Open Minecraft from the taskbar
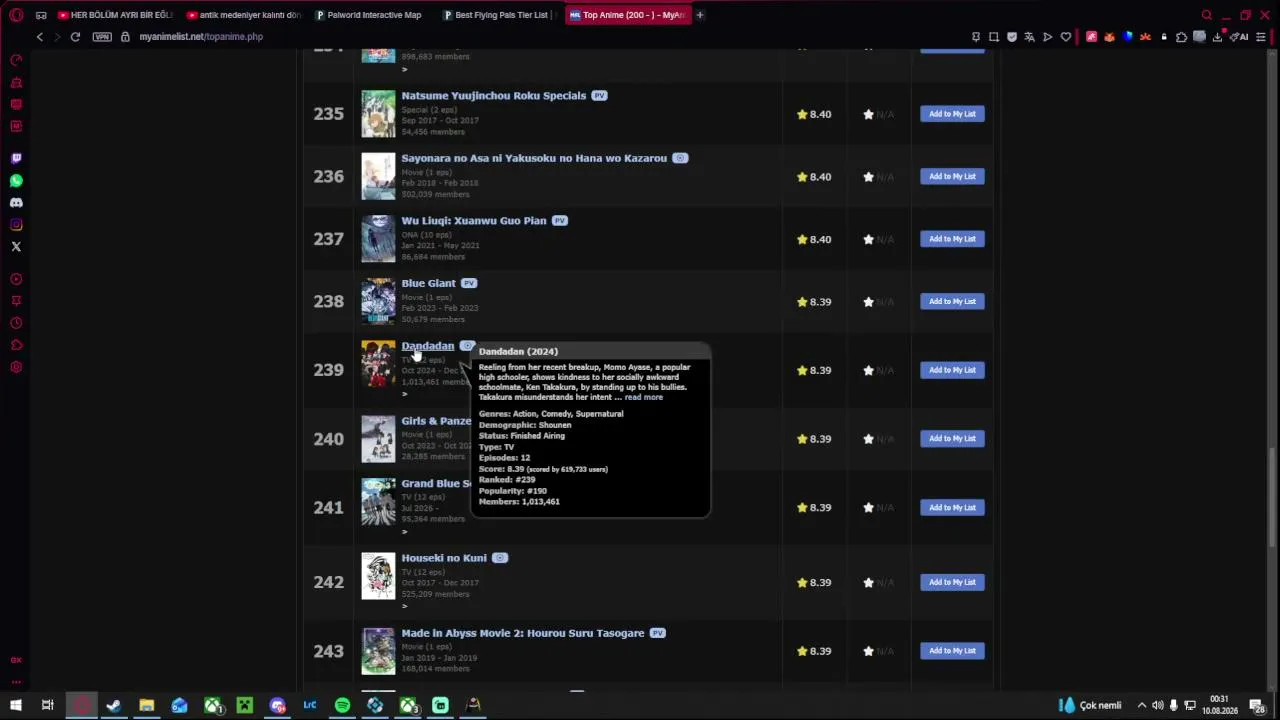Viewport: 1280px width, 720px height. click(x=244, y=705)
